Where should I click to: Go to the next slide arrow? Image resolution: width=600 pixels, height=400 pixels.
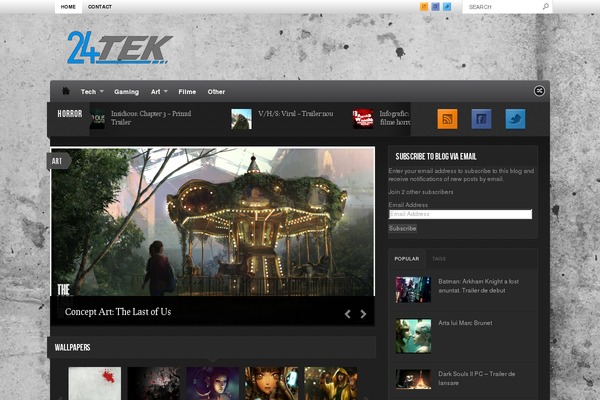coord(363,314)
